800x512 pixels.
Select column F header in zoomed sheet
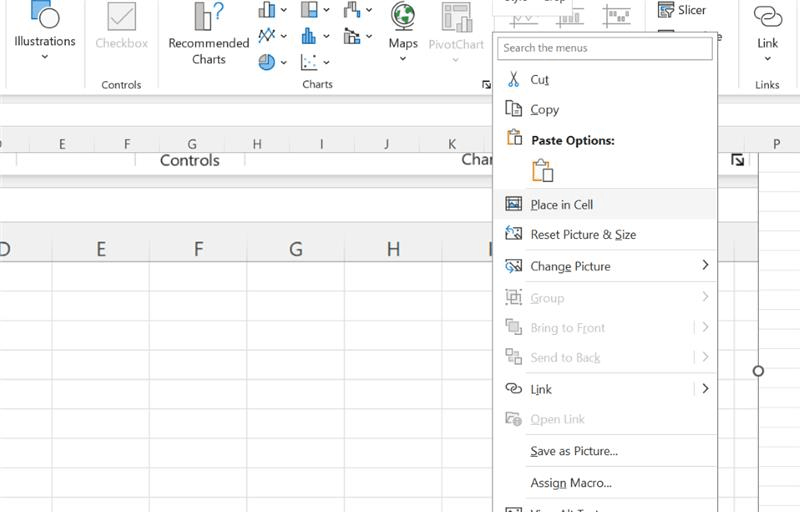pyautogui.click(x=198, y=249)
